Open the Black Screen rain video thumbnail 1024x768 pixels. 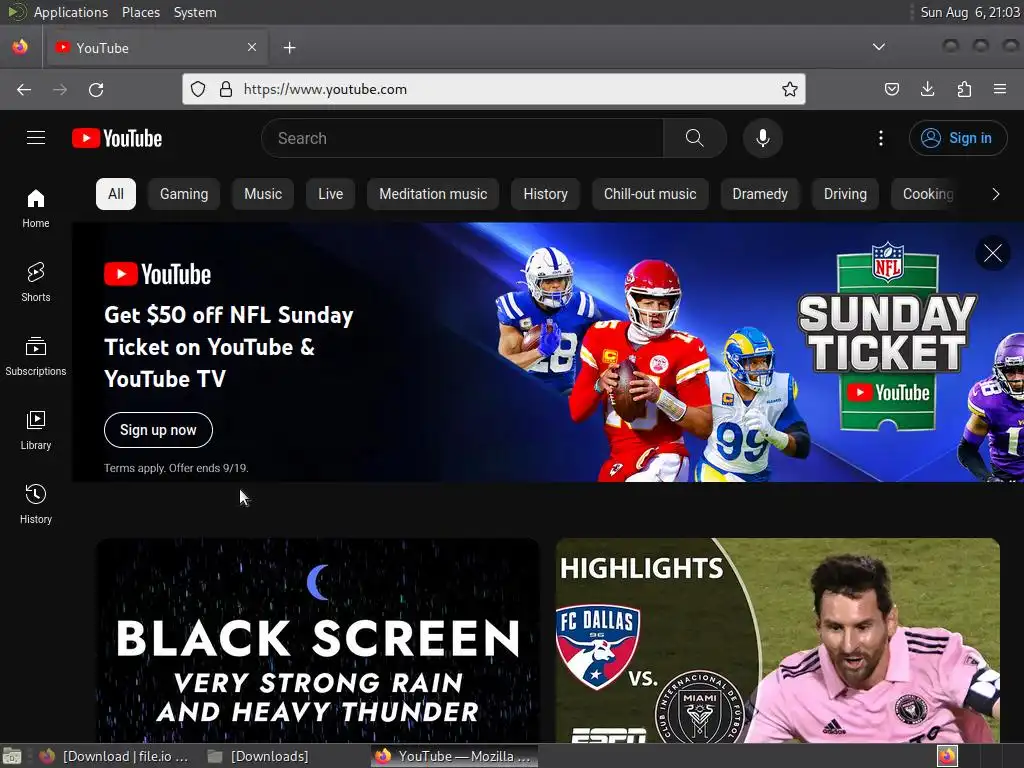318,640
